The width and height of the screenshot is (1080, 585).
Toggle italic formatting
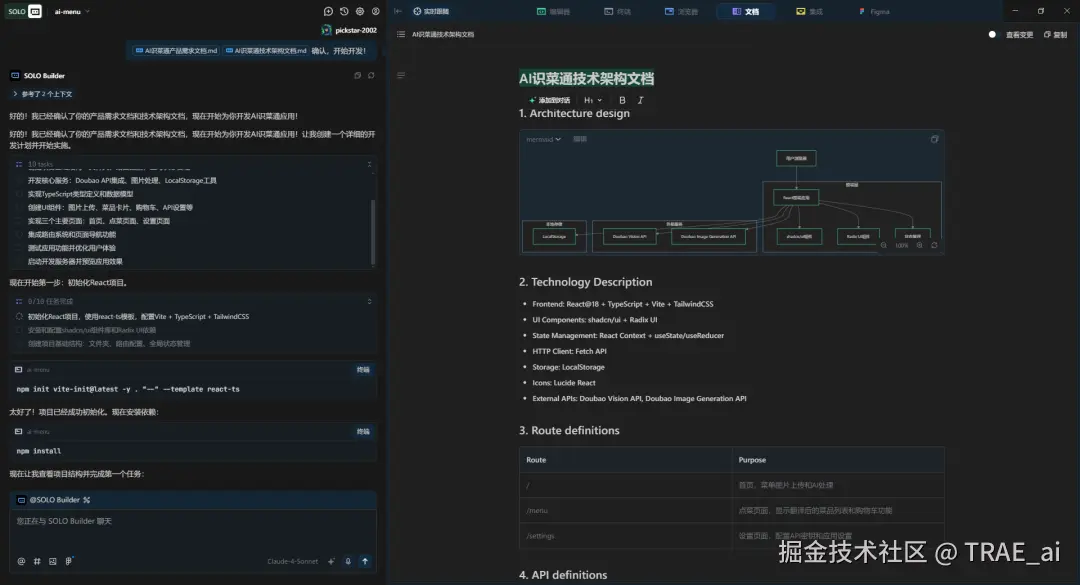[x=641, y=100]
